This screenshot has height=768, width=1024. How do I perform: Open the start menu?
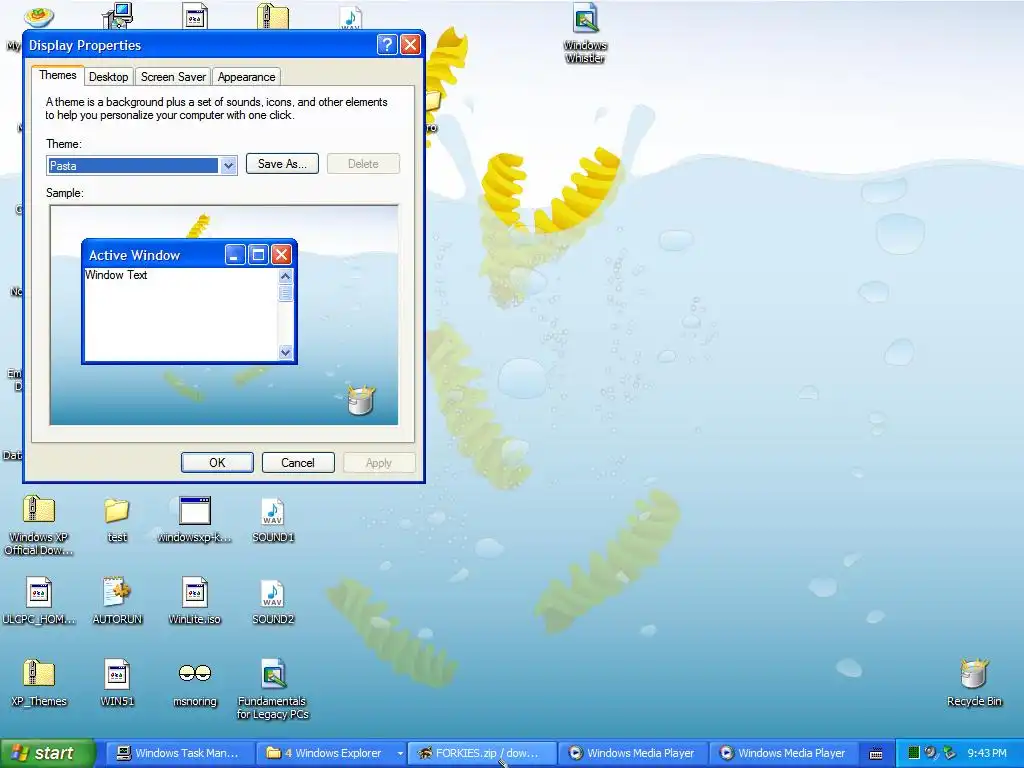pyautogui.click(x=48, y=753)
